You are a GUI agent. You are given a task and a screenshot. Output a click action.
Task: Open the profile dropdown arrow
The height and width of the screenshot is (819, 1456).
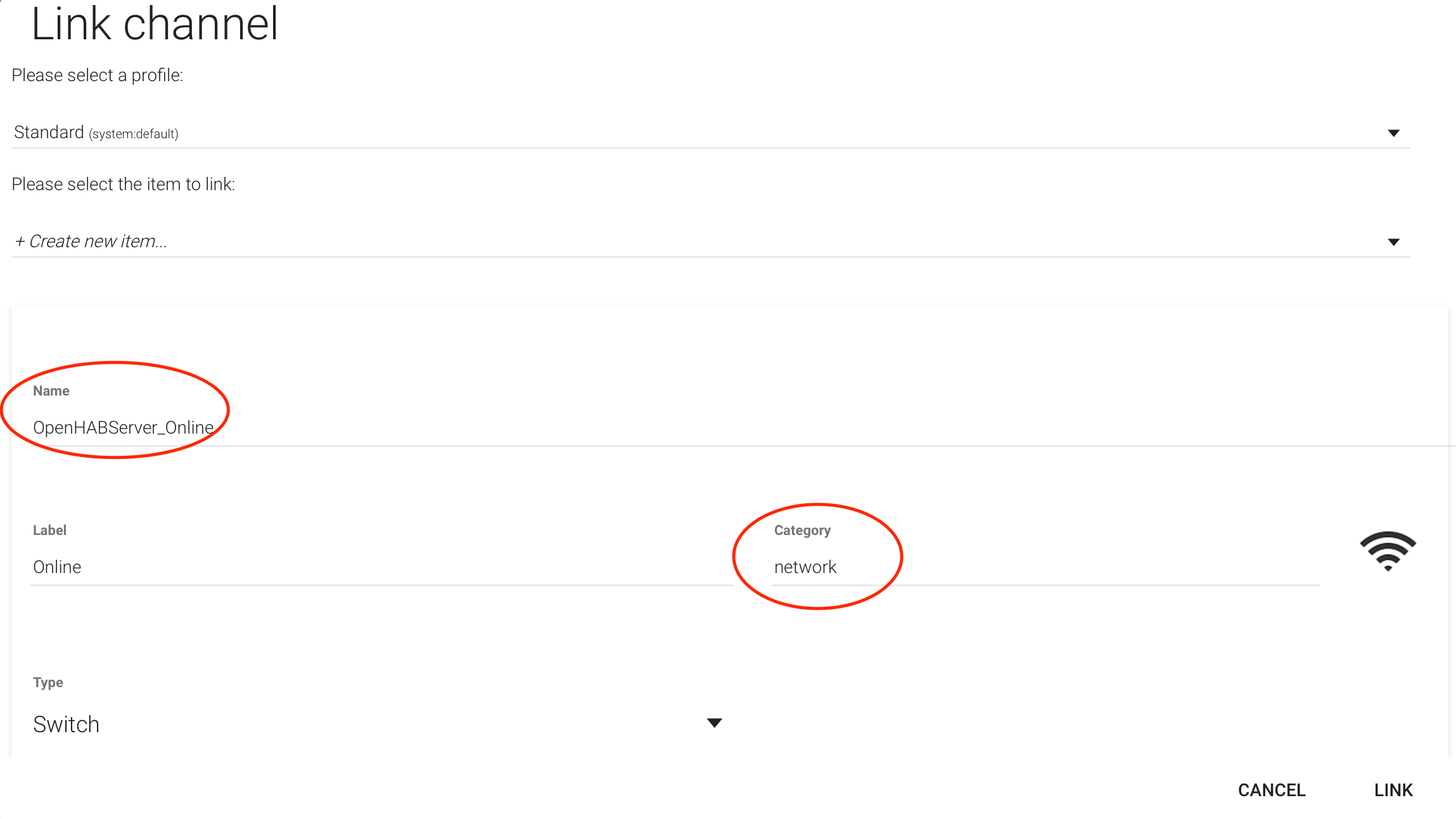(x=1393, y=133)
